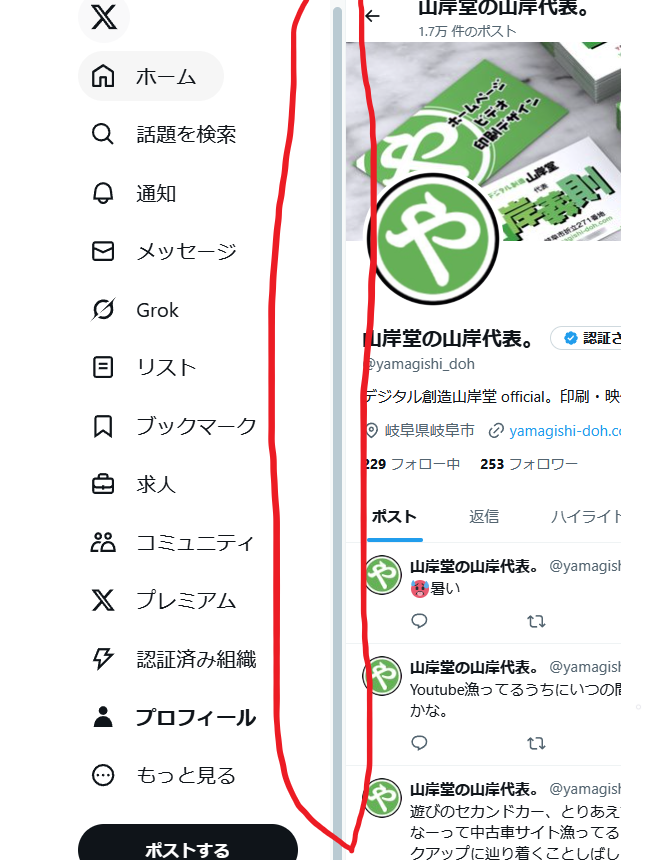This screenshot has height=860, width=651.
Task: Open 求人 briefcase icon
Action: coord(103,484)
